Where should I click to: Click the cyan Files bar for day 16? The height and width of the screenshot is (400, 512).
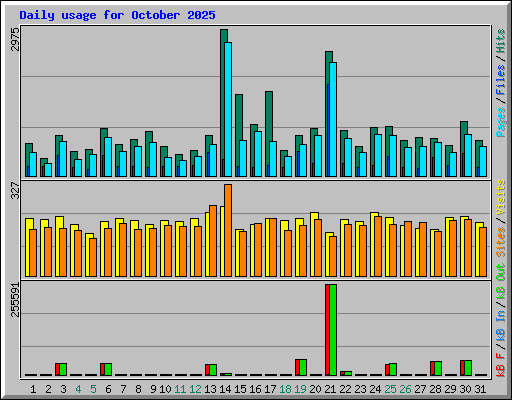(258, 154)
